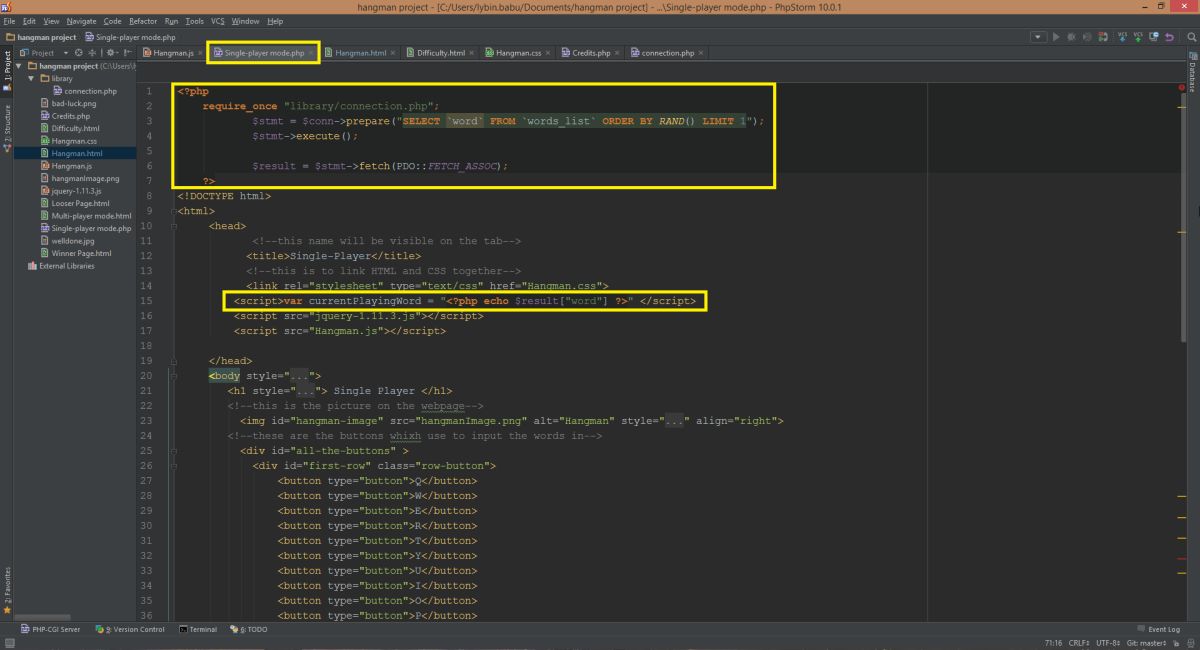Screen dimensions: 1200x650
Task: Toggle the 1: Project tool window button
Action: pyautogui.click(x=6, y=69)
